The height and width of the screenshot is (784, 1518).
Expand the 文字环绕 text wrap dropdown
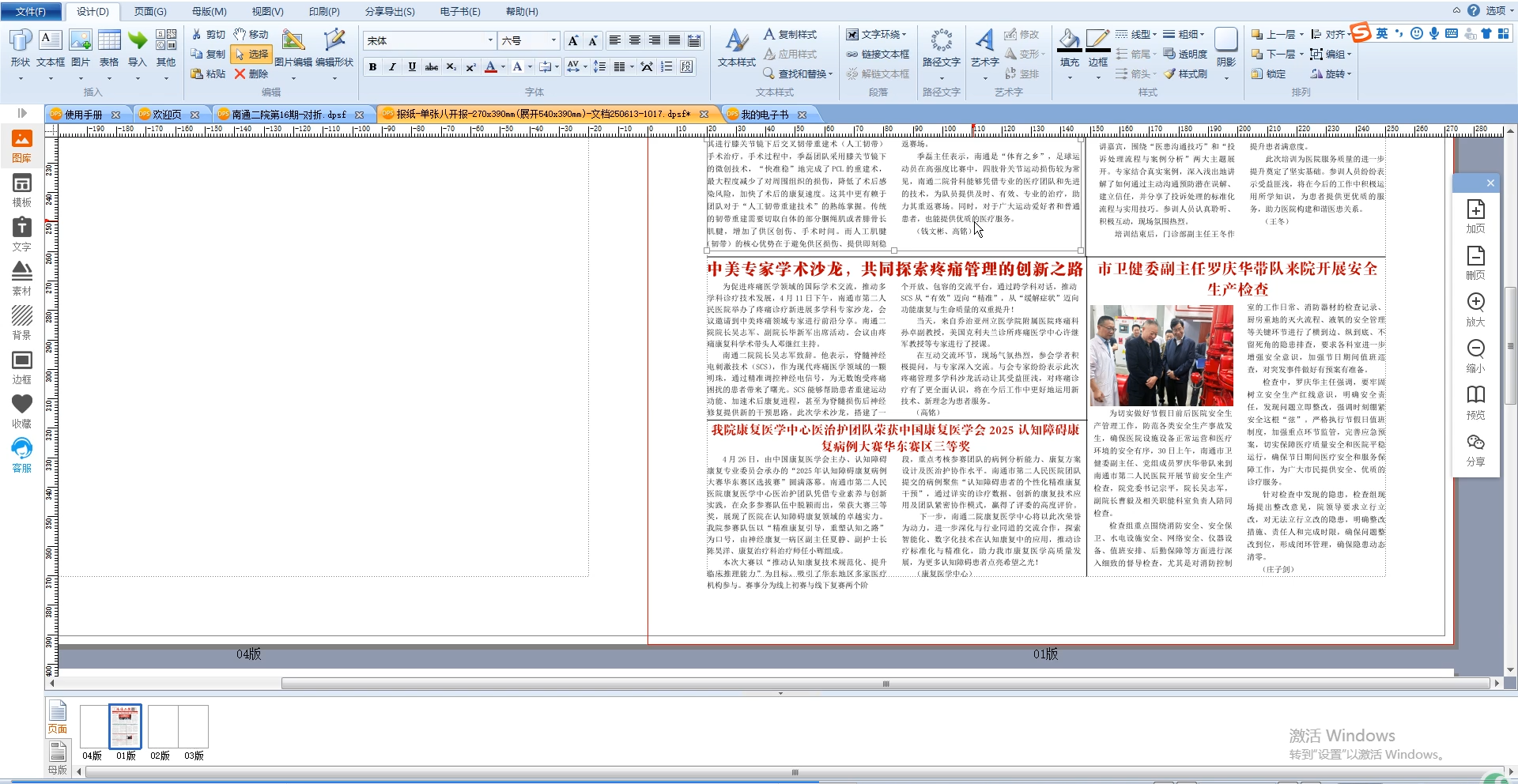point(904,35)
